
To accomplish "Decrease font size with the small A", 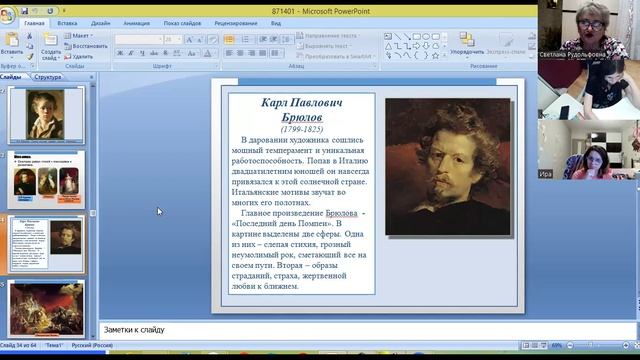I will pyautogui.click(x=200, y=40).
